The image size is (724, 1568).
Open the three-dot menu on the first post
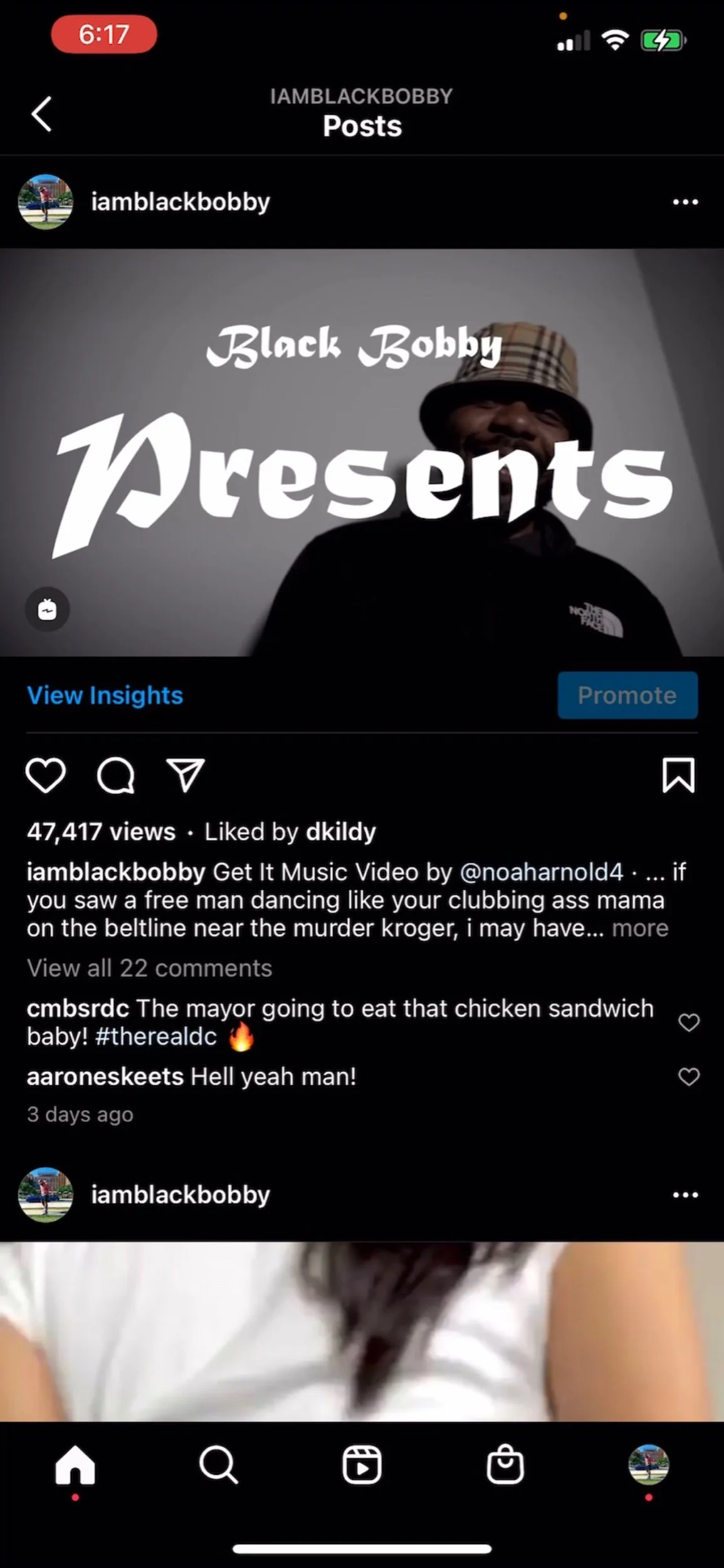[x=685, y=202]
